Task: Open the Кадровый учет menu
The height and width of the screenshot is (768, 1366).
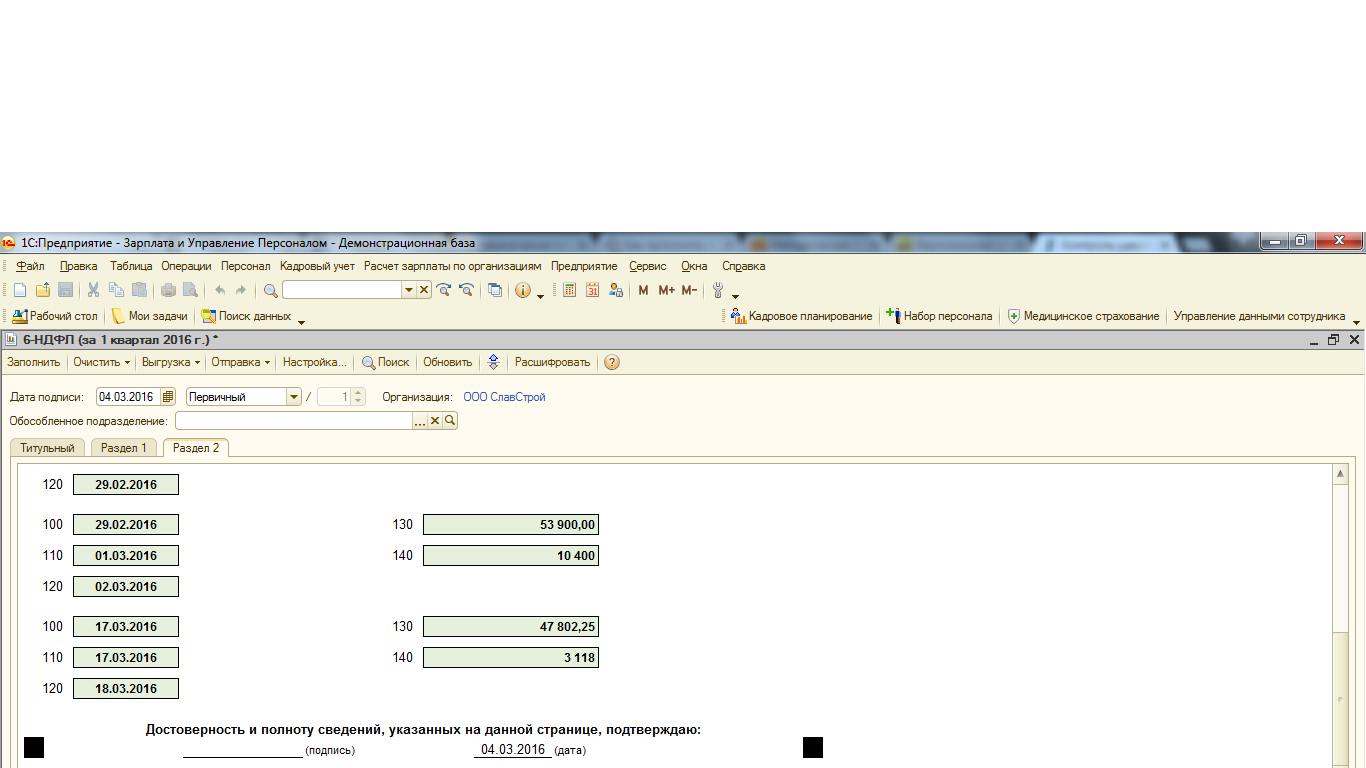Action: coord(317,266)
